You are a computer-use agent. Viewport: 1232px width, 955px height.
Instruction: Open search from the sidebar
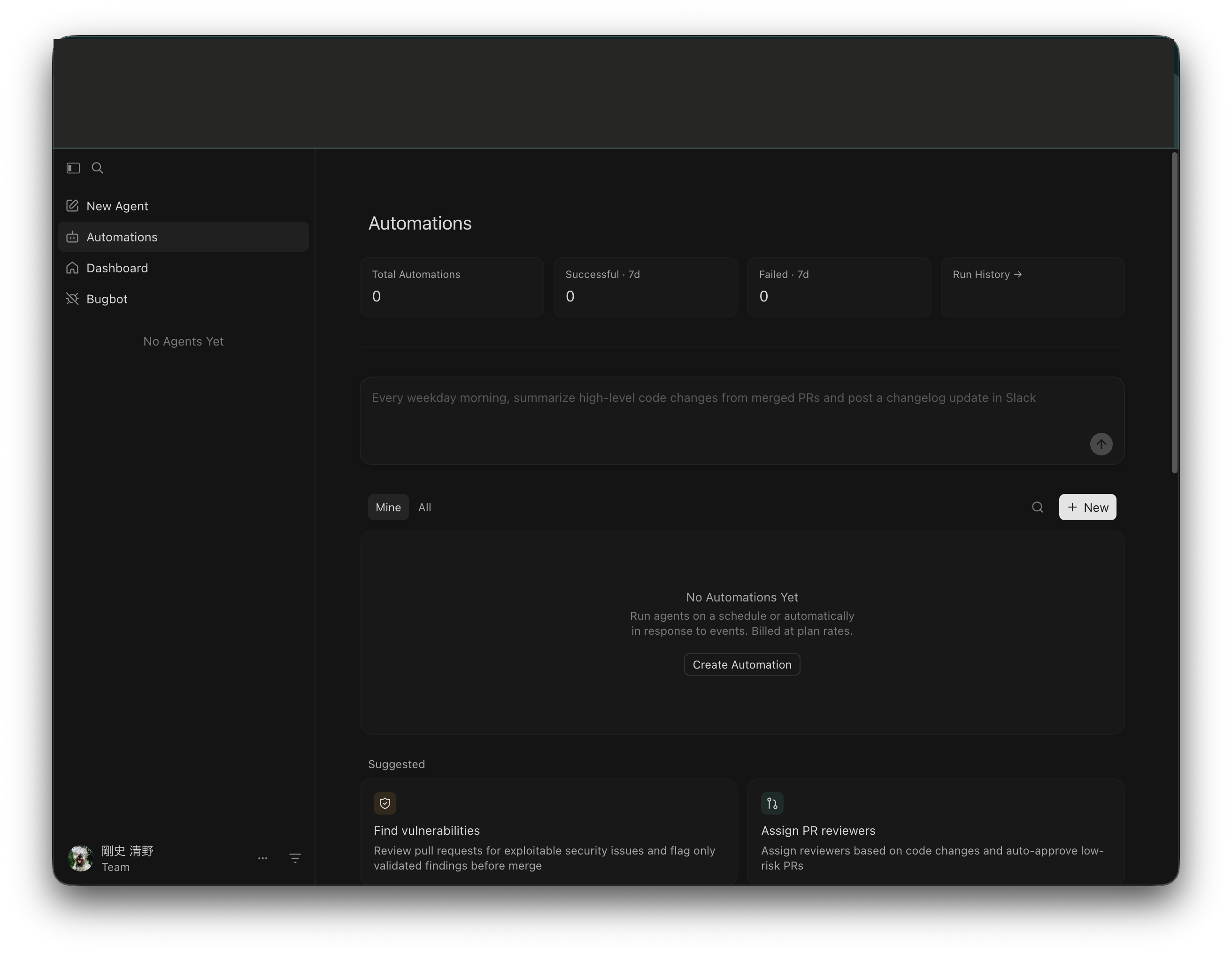click(x=97, y=168)
